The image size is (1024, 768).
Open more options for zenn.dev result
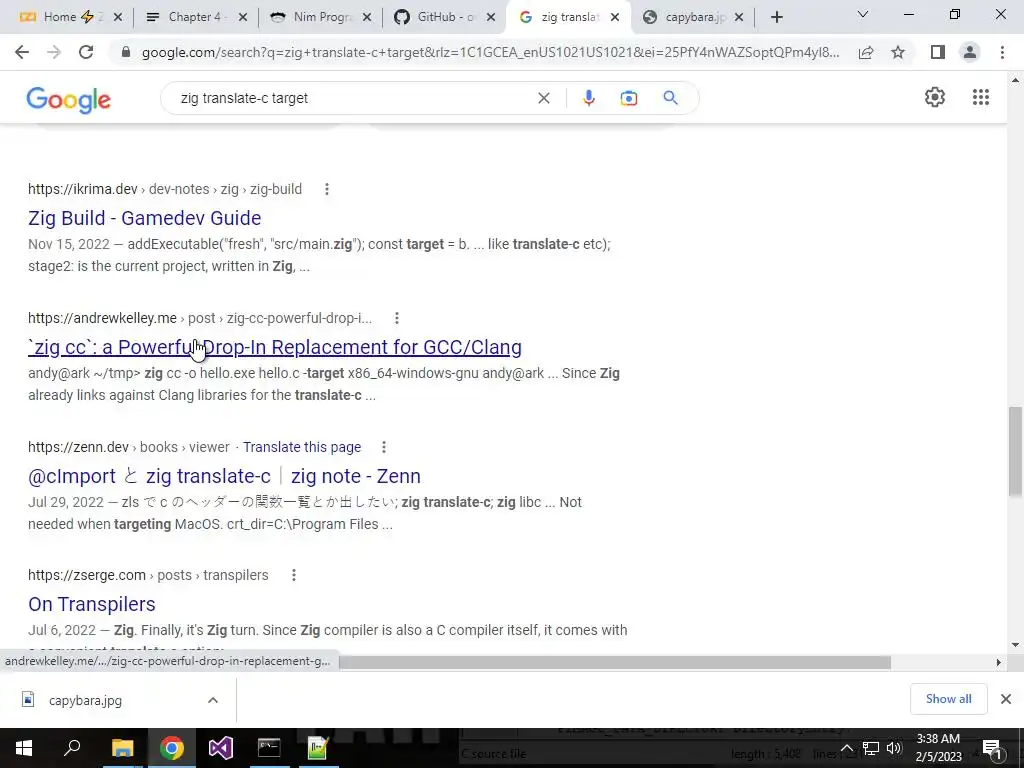pyautogui.click(x=384, y=447)
